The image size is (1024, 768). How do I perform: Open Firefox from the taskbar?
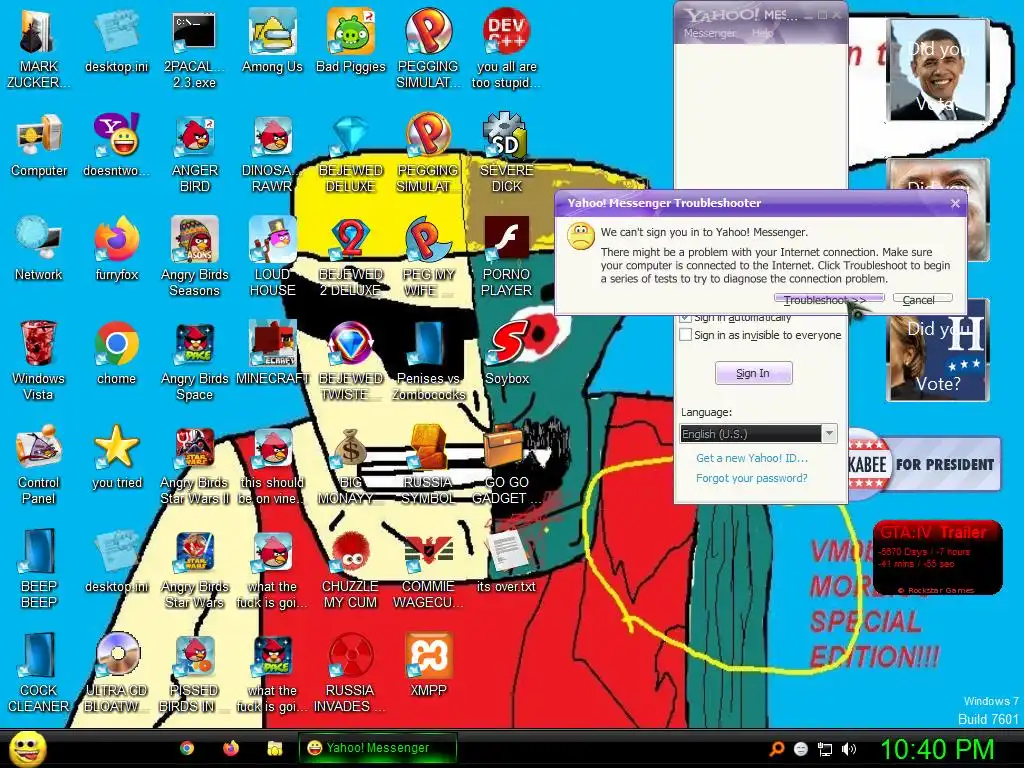(231, 748)
